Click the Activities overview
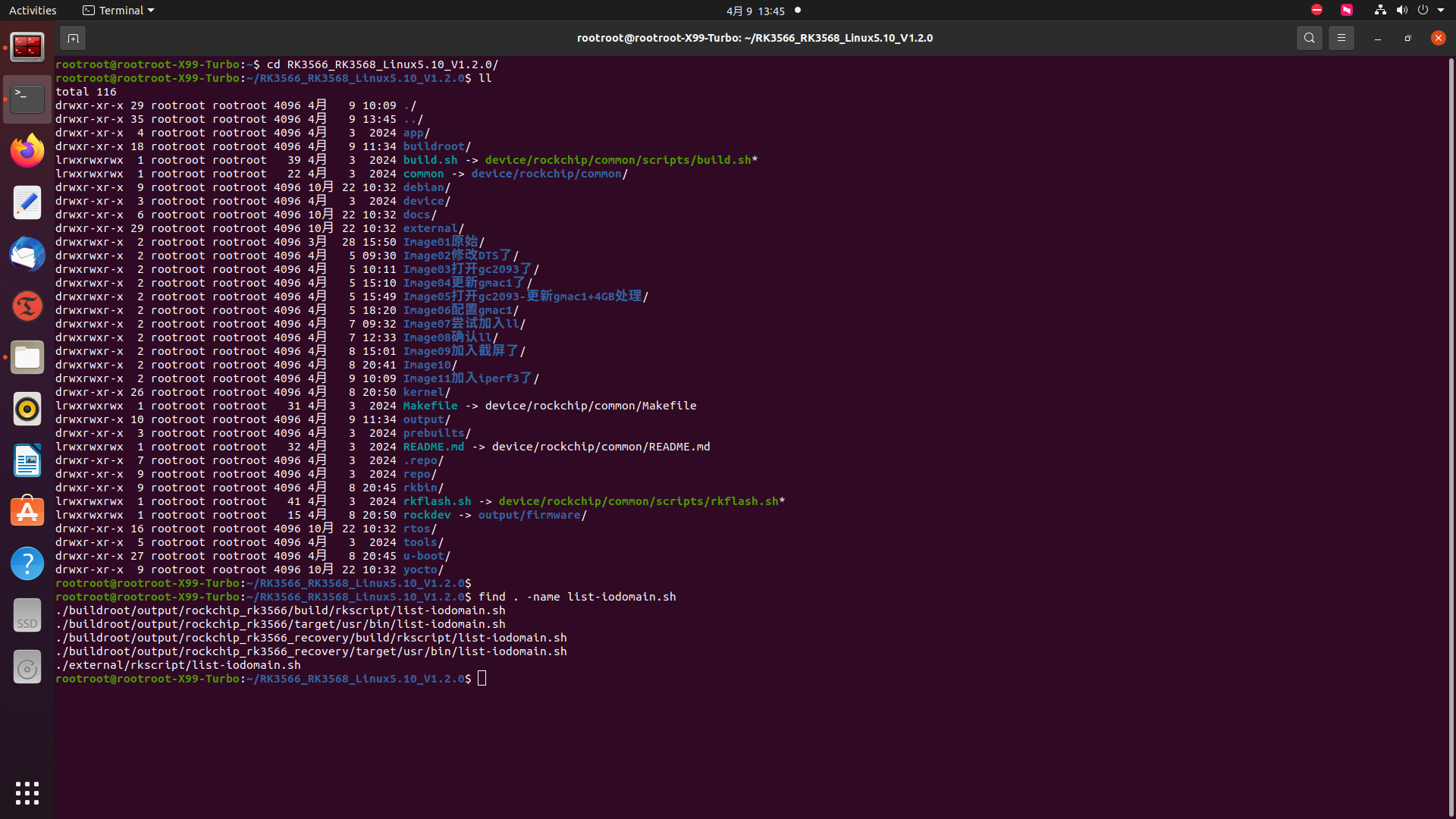 (33, 11)
